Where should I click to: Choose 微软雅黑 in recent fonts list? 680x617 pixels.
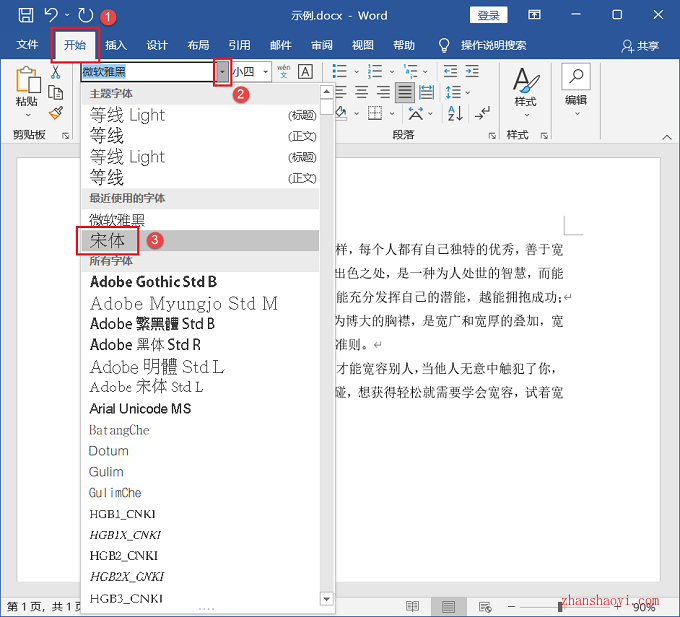click(200, 220)
